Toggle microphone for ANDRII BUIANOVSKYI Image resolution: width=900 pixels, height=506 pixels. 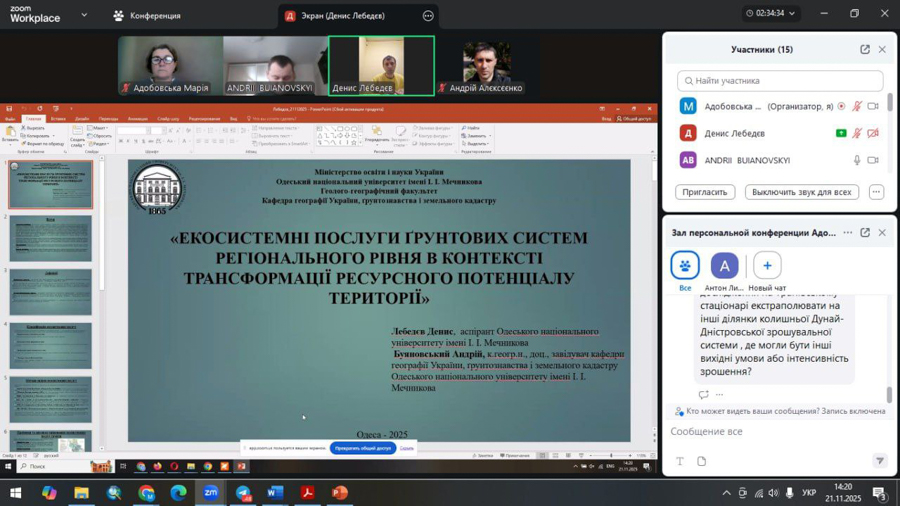[x=857, y=160]
